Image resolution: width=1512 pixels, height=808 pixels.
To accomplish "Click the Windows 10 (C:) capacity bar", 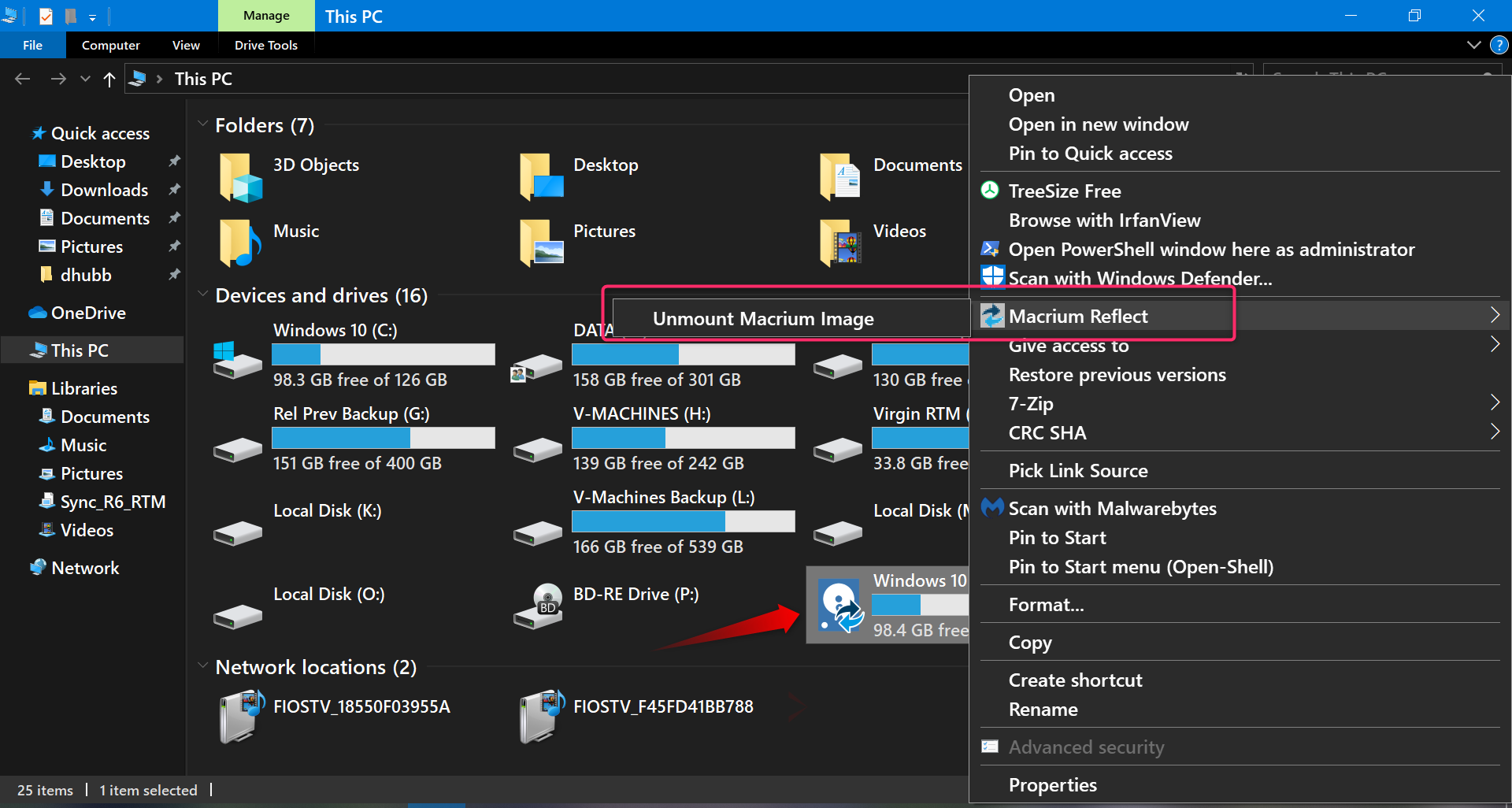I will (384, 354).
